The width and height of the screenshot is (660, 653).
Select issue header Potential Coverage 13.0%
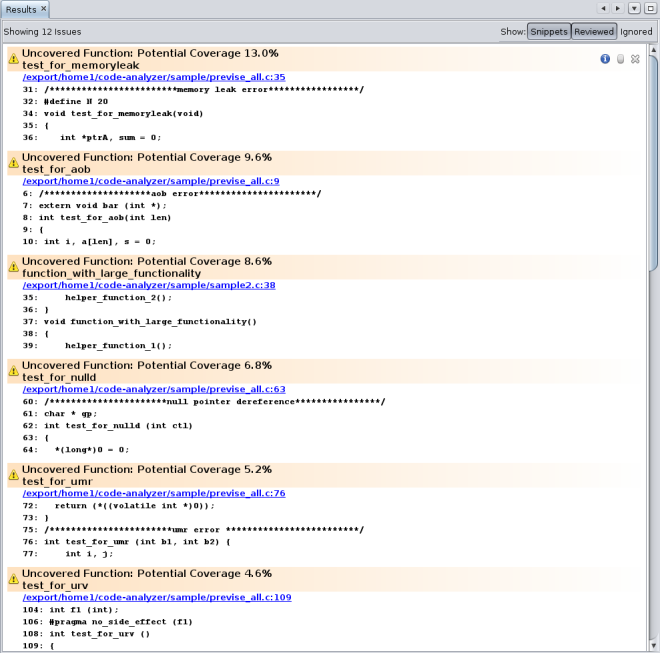pos(327,59)
